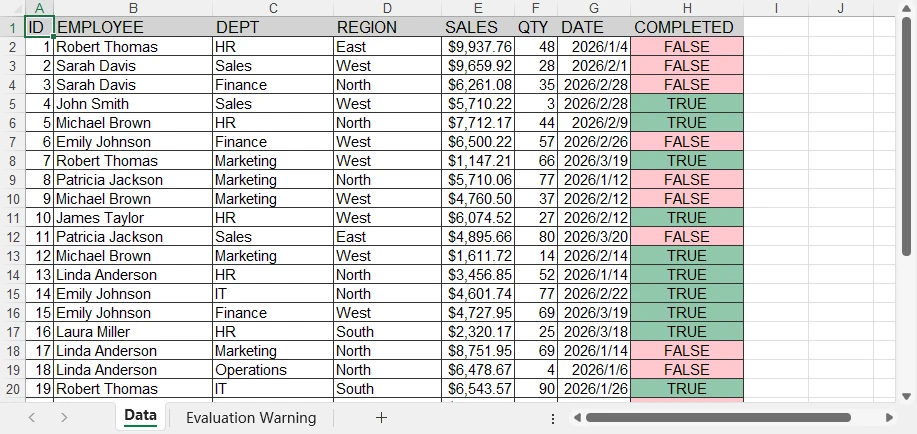917x434 pixels.
Task: Click the next sheet navigation arrow
Action: tap(64, 418)
